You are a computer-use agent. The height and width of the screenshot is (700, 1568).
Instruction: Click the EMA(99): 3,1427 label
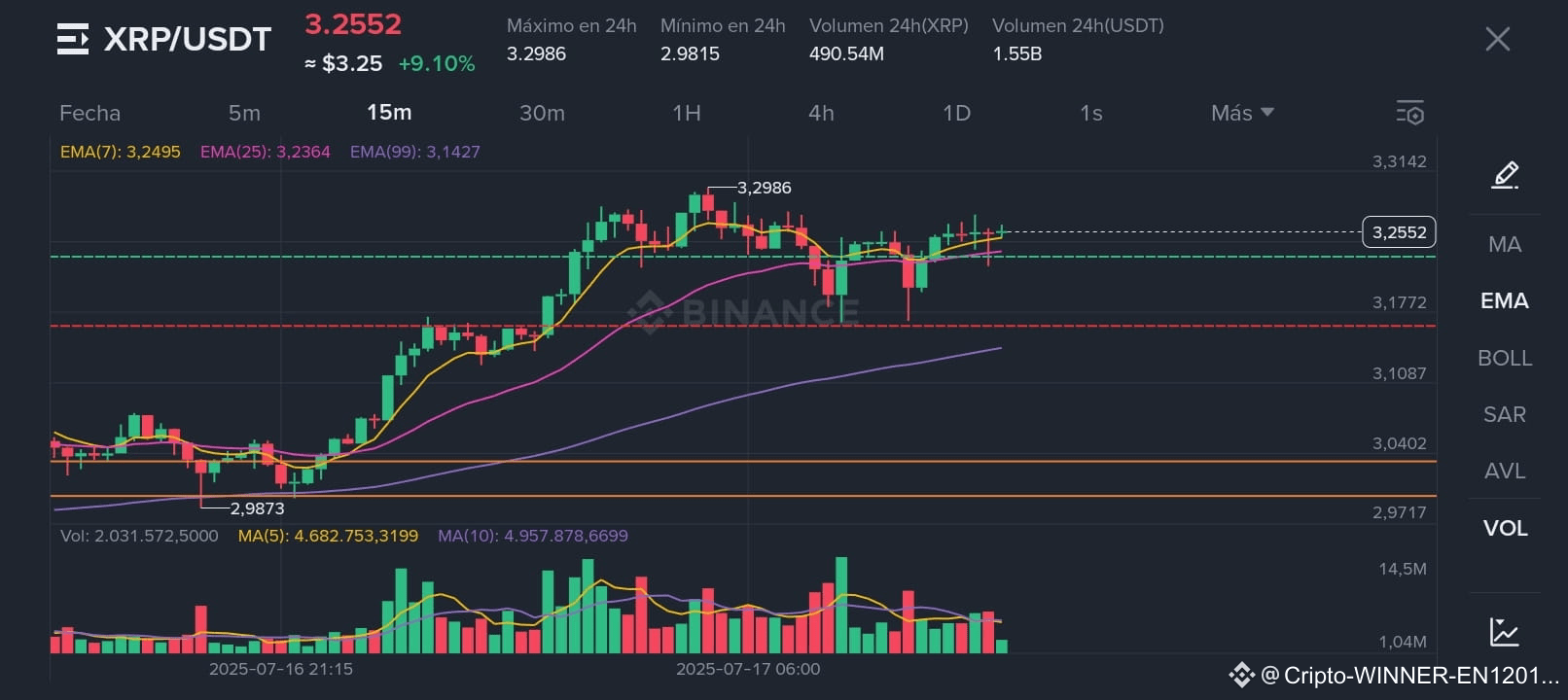pyautogui.click(x=415, y=152)
